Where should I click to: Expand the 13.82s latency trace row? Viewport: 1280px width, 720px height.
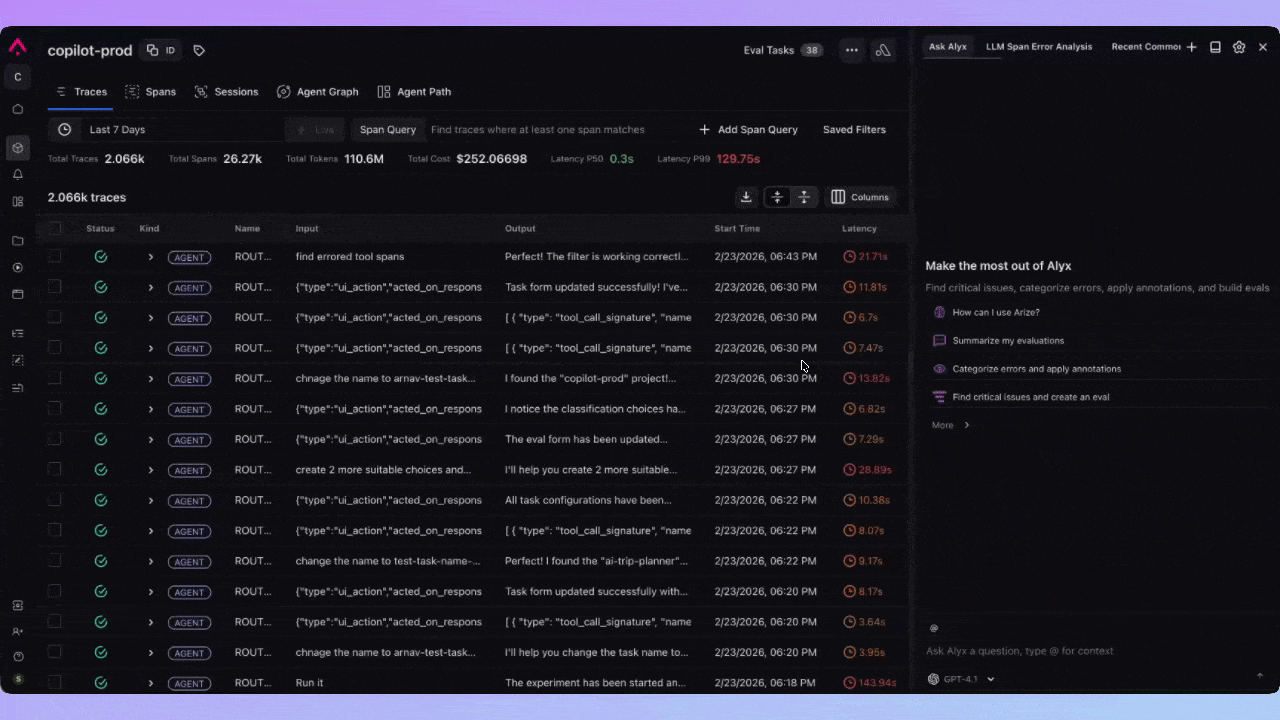tap(151, 379)
